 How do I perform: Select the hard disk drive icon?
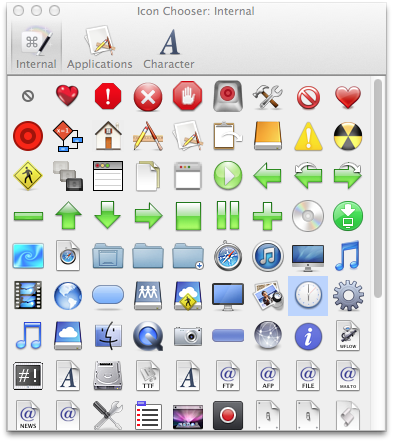[x=108, y=376]
